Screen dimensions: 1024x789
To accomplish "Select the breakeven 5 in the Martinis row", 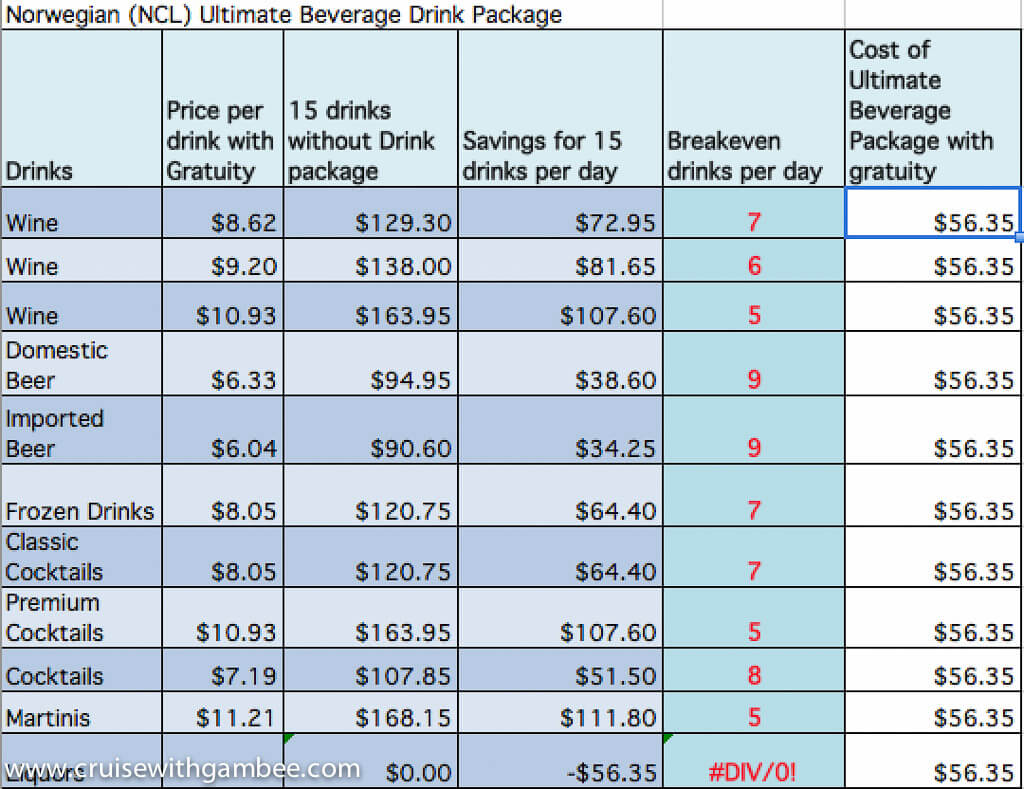I will point(754,713).
